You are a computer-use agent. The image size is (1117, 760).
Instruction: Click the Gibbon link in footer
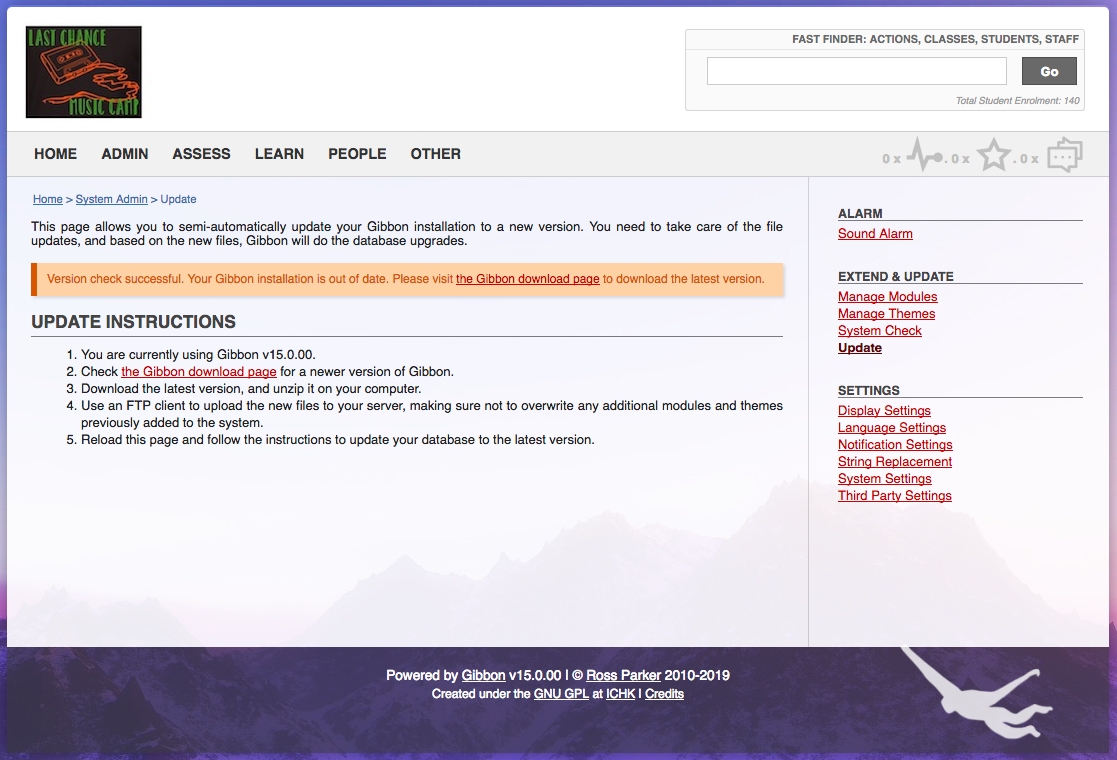(x=483, y=675)
